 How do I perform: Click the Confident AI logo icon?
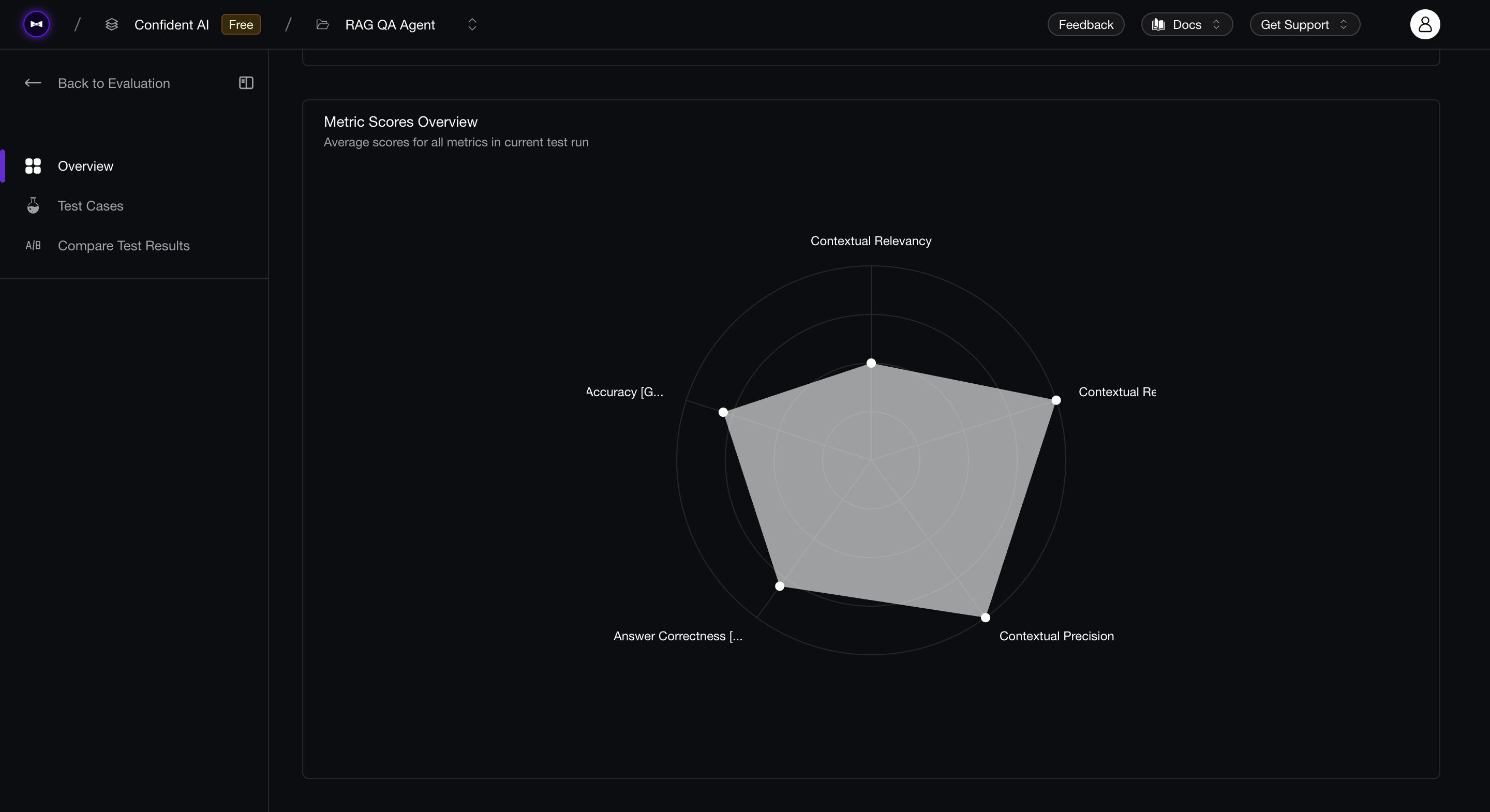[x=36, y=24]
